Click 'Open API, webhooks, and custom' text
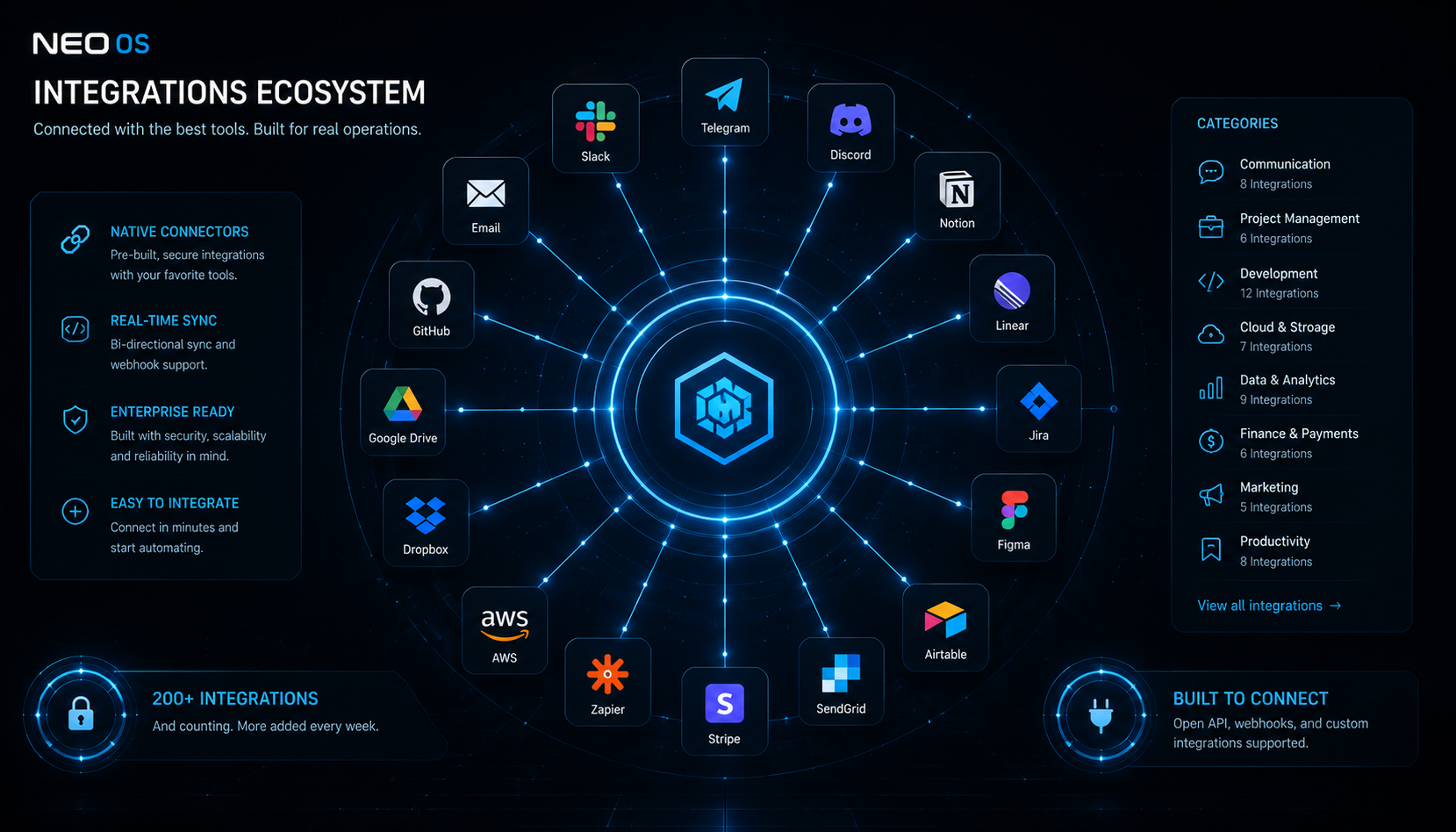Screen dimensions: 1456x832 click(x=1271, y=723)
